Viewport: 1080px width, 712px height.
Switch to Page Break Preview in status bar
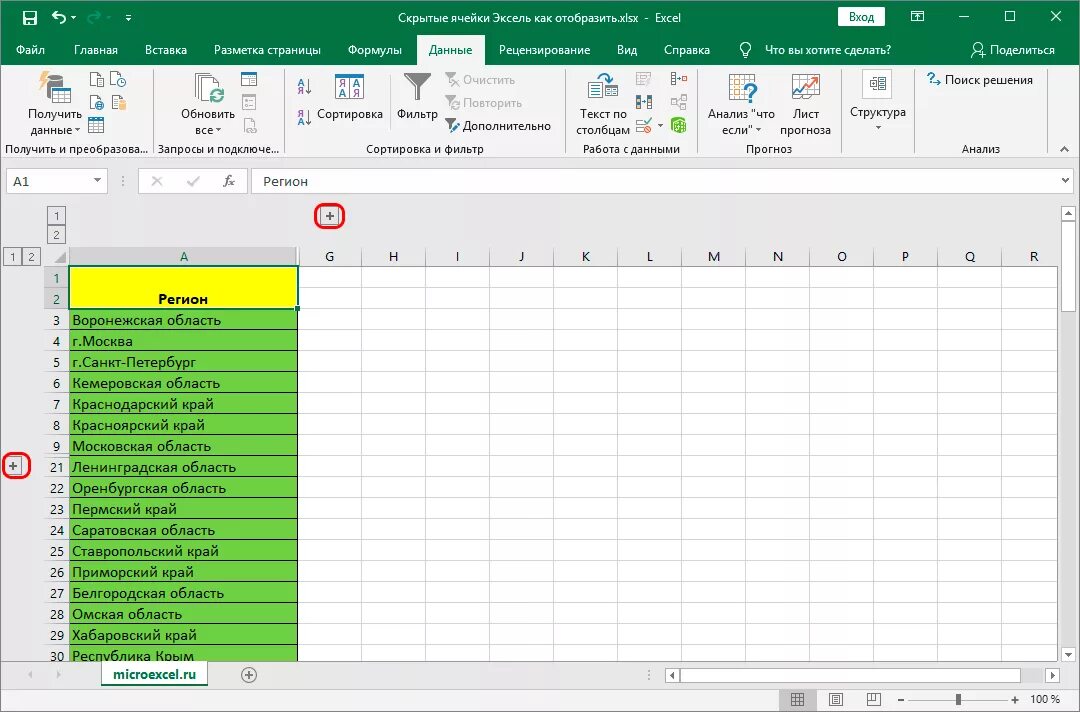(x=873, y=700)
